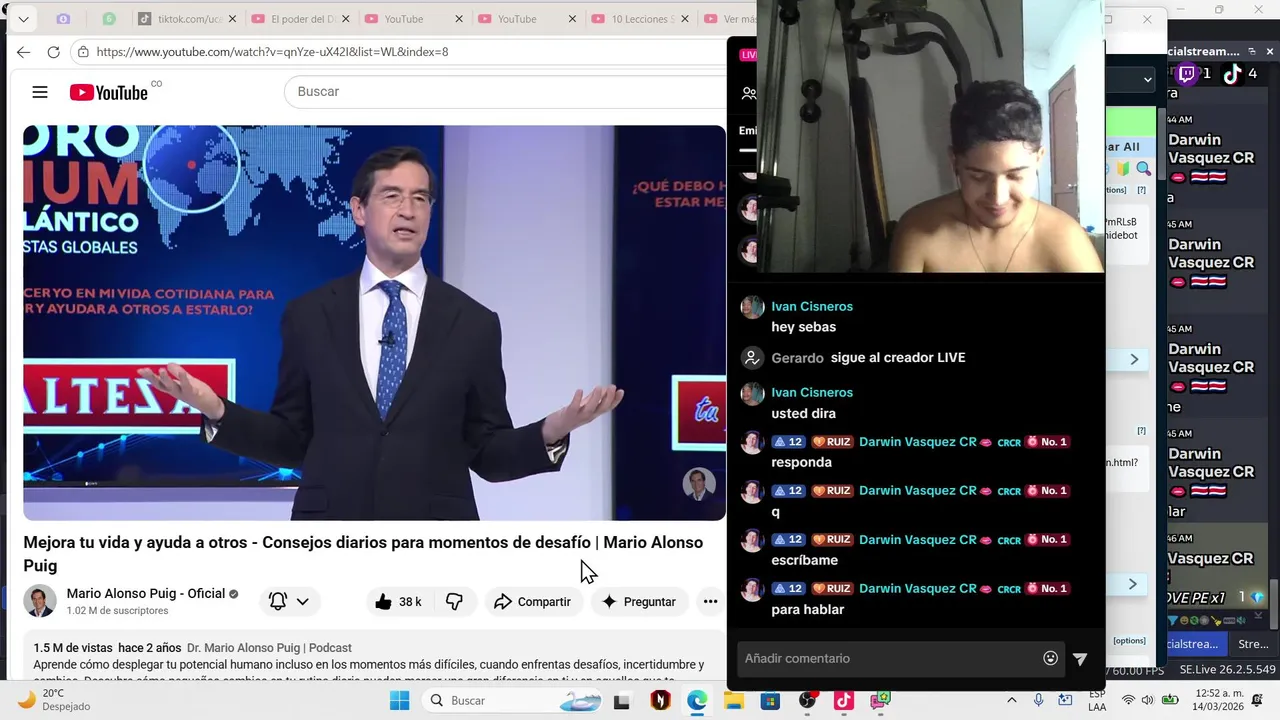Click the 'para hablar' chat message

click(808, 609)
